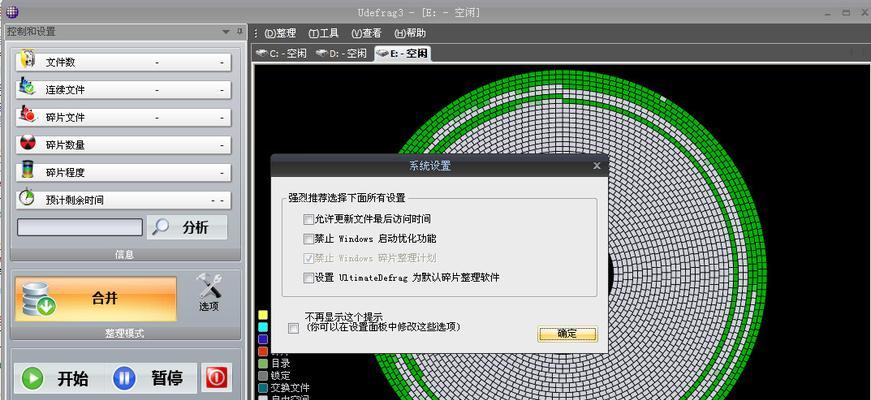The width and height of the screenshot is (871, 400).
Task: Open the 整理 menu
Action: (x=281, y=33)
